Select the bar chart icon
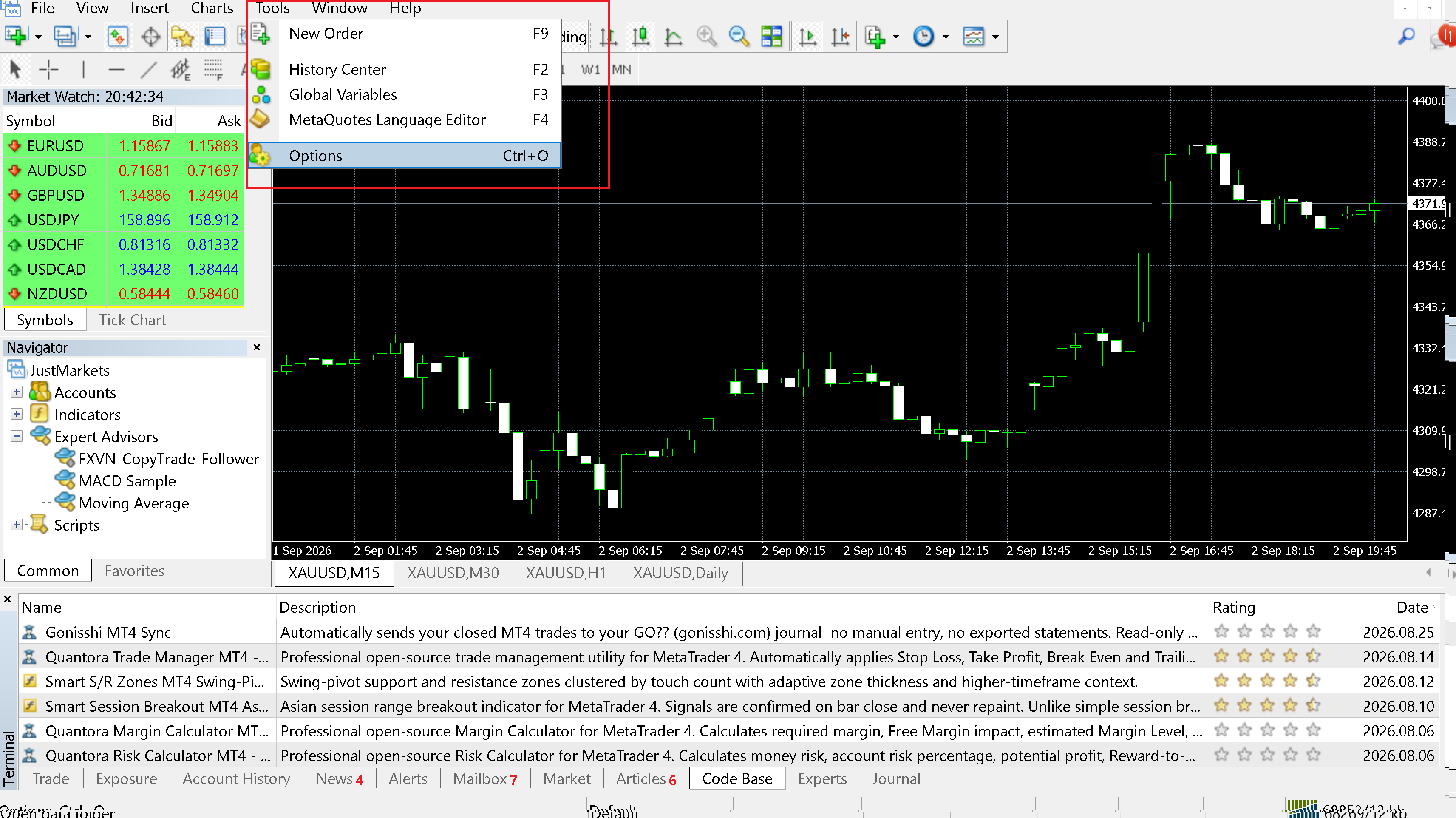The width and height of the screenshot is (1456, 818). click(x=608, y=37)
